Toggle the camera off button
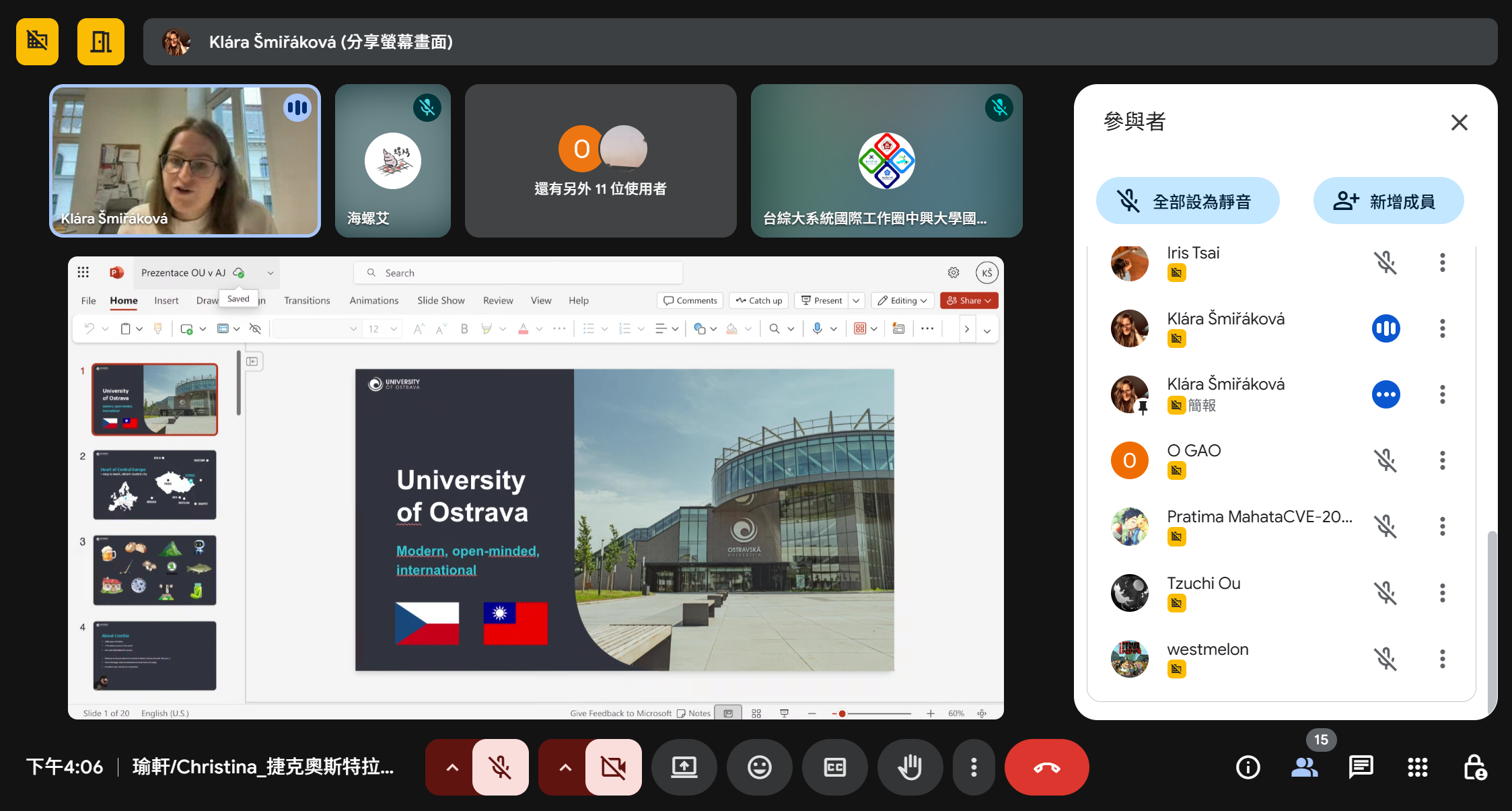The width and height of the screenshot is (1512, 811). [613, 767]
